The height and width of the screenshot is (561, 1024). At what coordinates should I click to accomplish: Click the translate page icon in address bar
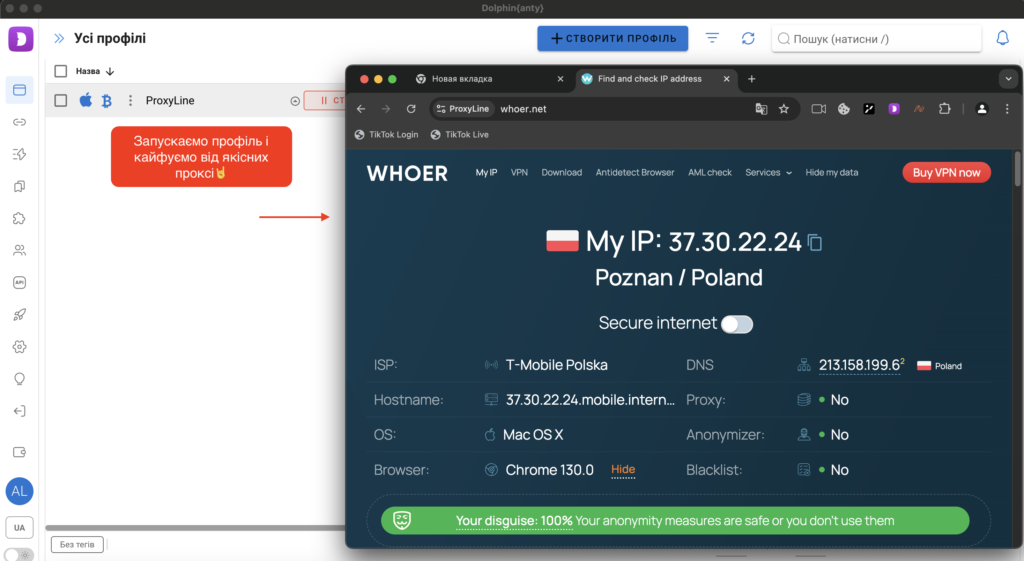(x=761, y=109)
